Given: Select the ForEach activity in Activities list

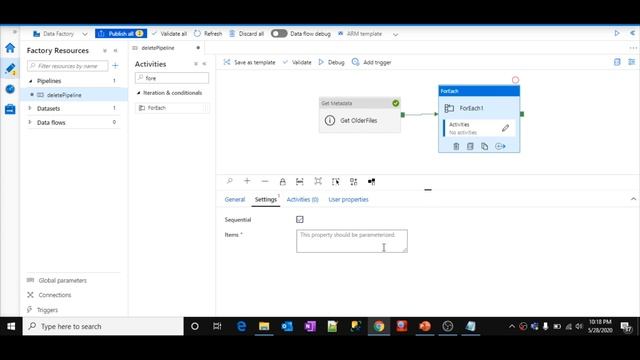Looking at the screenshot, I should (x=172, y=108).
